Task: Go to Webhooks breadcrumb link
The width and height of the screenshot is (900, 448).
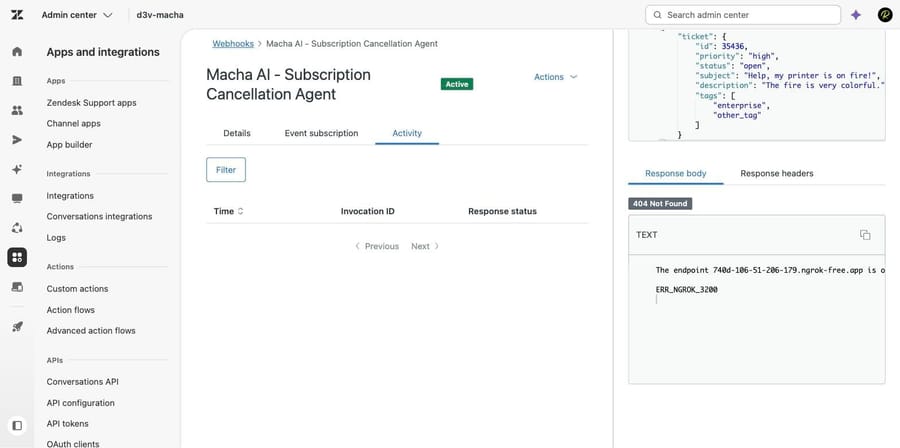Action: coord(233,44)
